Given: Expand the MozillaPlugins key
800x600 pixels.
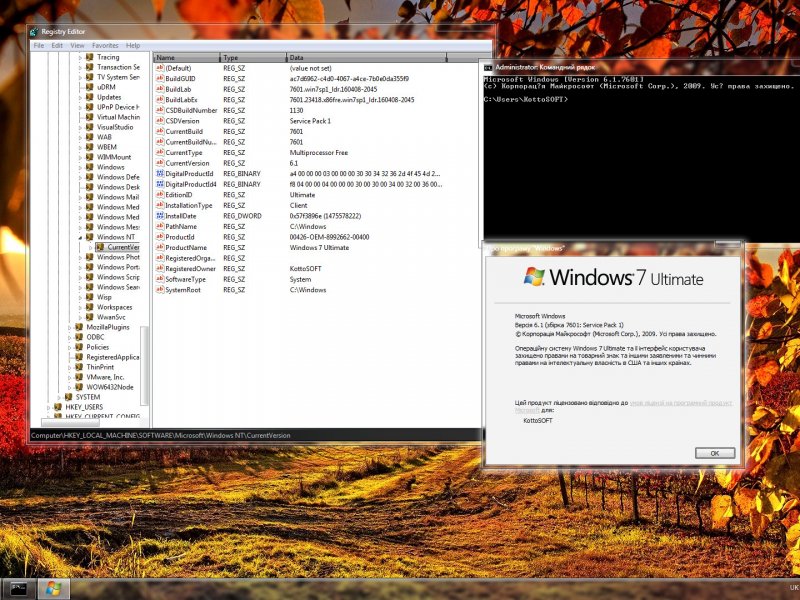Looking at the screenshot, I should [70, 327].
